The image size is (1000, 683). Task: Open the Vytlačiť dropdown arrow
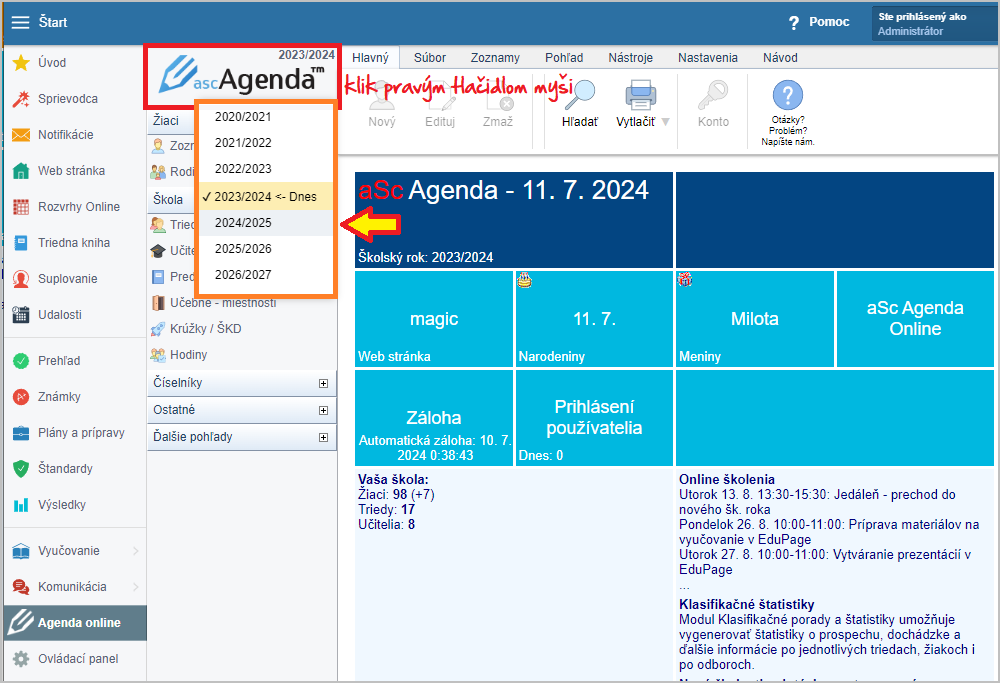pyautogui.click(x=666, y=122)
